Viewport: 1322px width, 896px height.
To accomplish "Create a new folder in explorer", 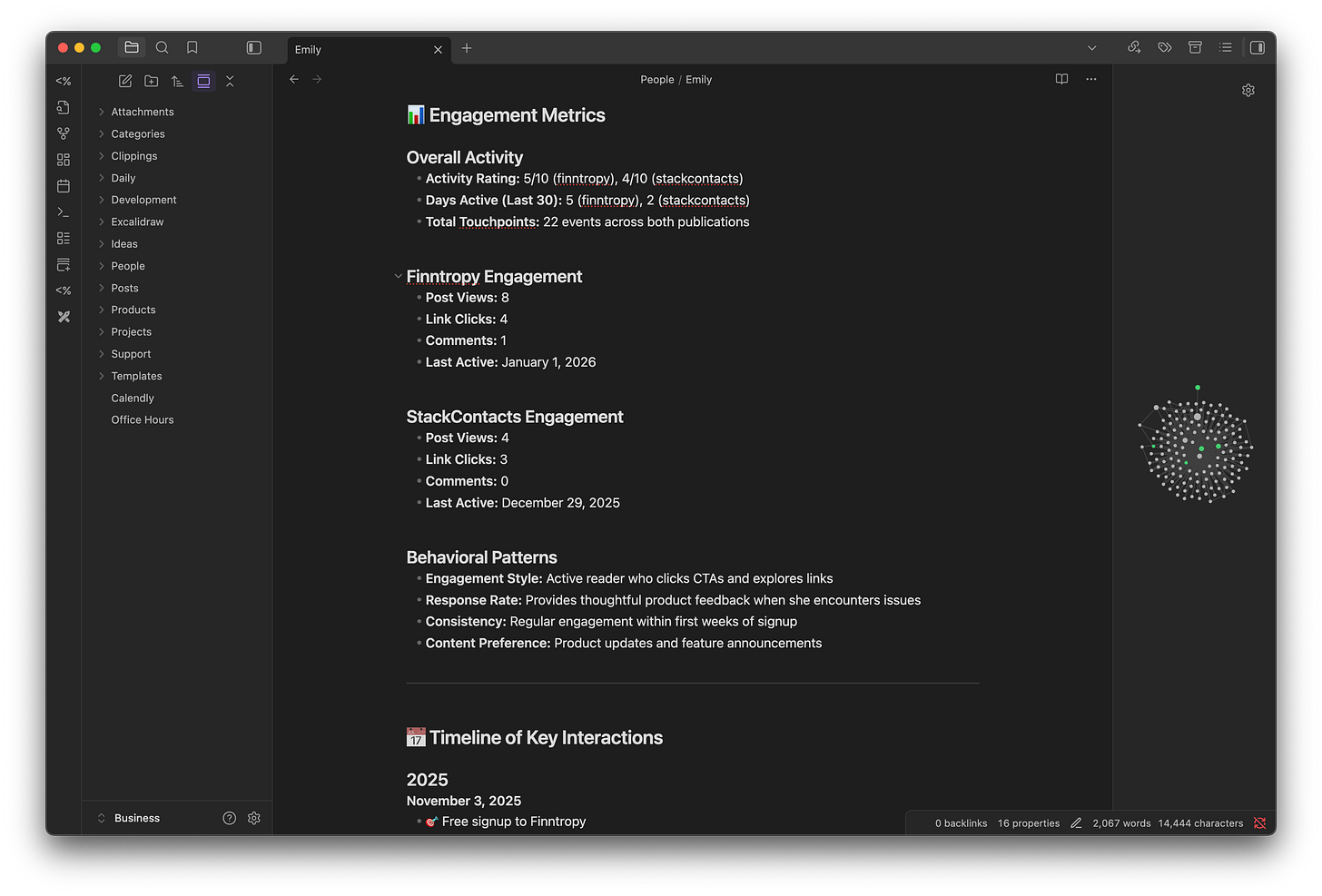I will pos(152,81).
